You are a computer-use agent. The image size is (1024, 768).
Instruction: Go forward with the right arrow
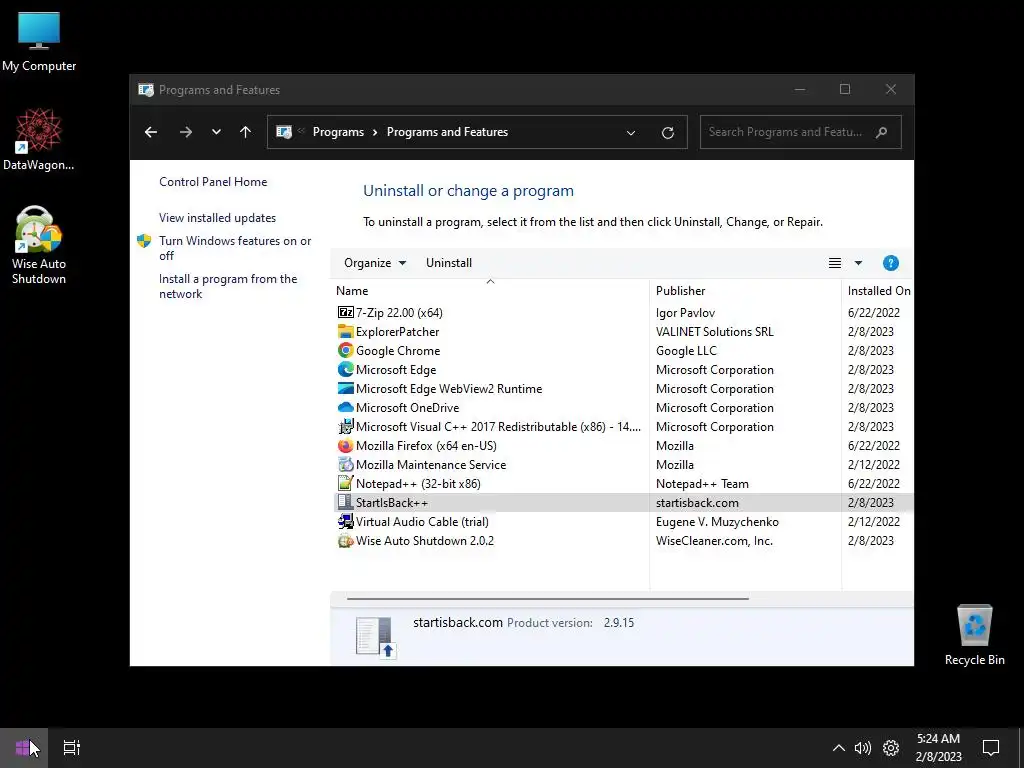pos(186,132)
